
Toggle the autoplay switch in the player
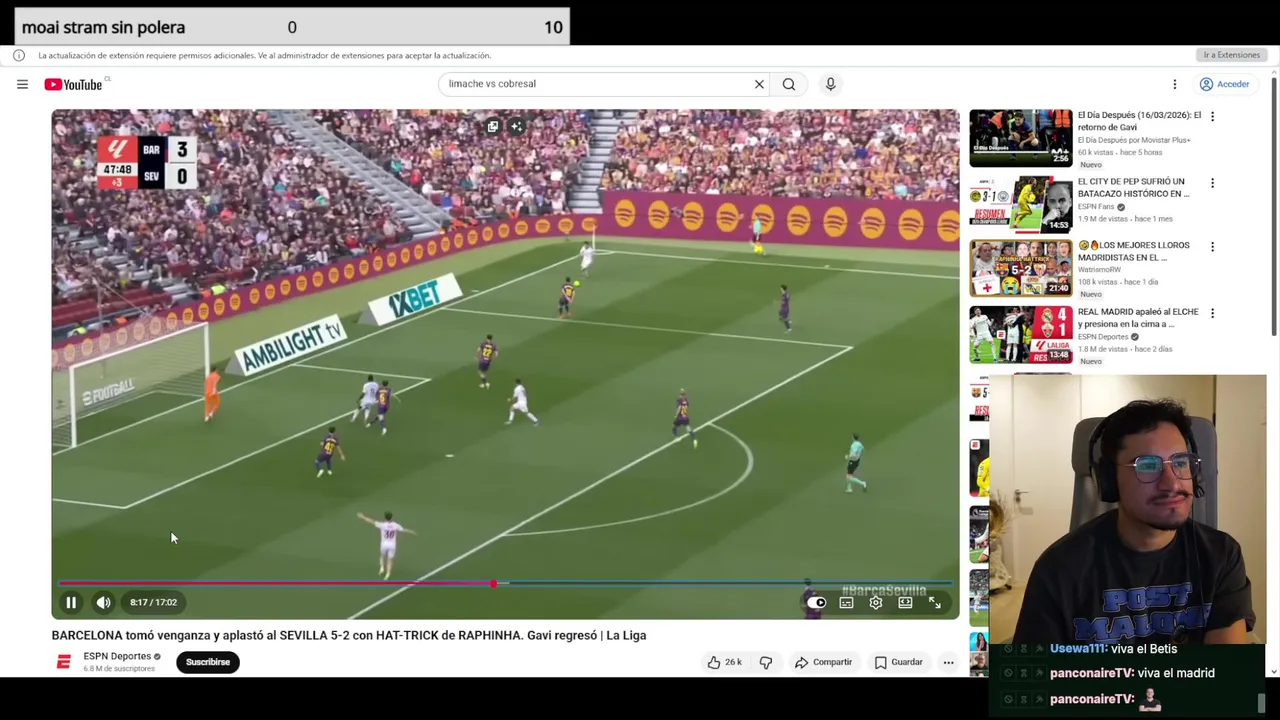(816, 602)
